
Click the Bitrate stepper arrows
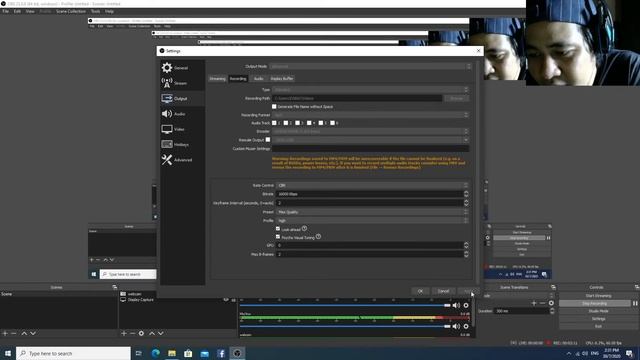coord(466,194)
